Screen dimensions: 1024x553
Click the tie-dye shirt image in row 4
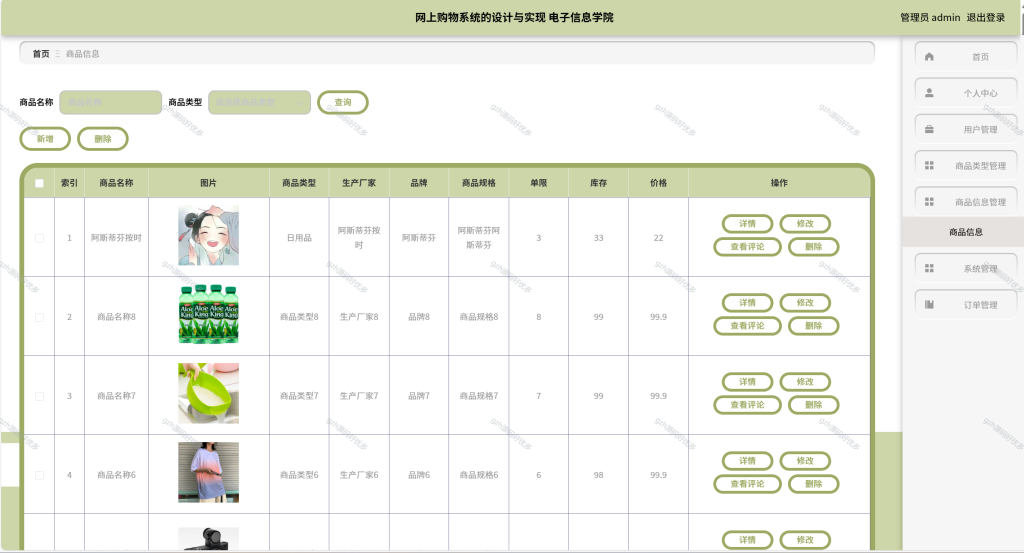point(208,472)
